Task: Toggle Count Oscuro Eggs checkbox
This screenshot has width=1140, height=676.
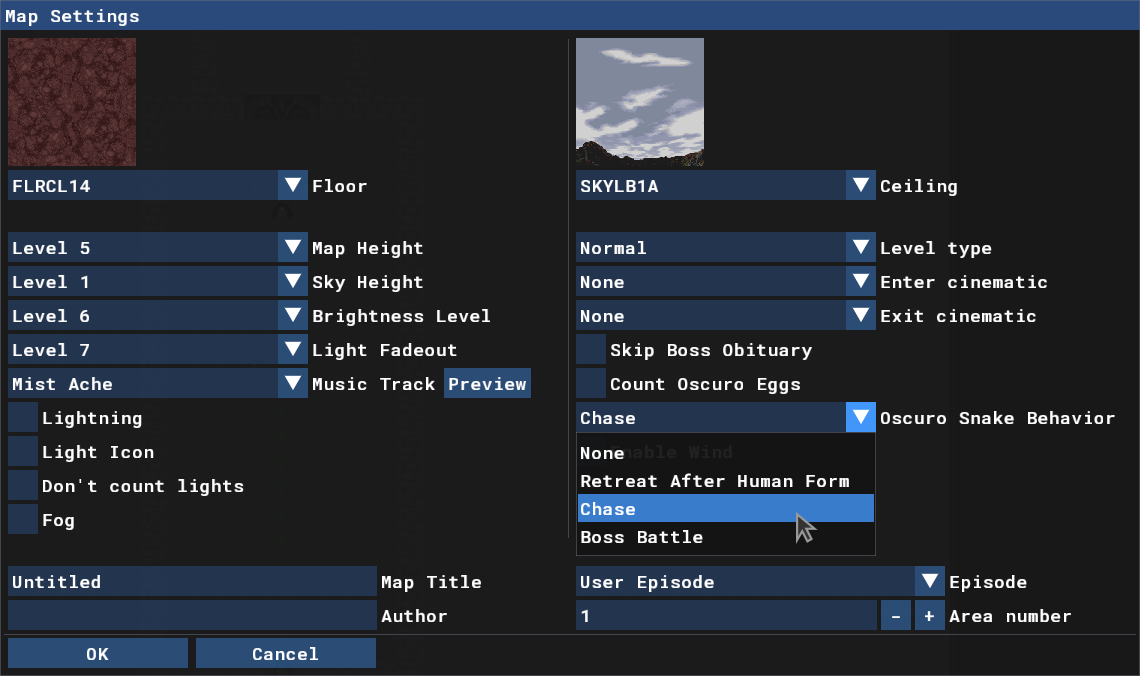Action: 591,383
